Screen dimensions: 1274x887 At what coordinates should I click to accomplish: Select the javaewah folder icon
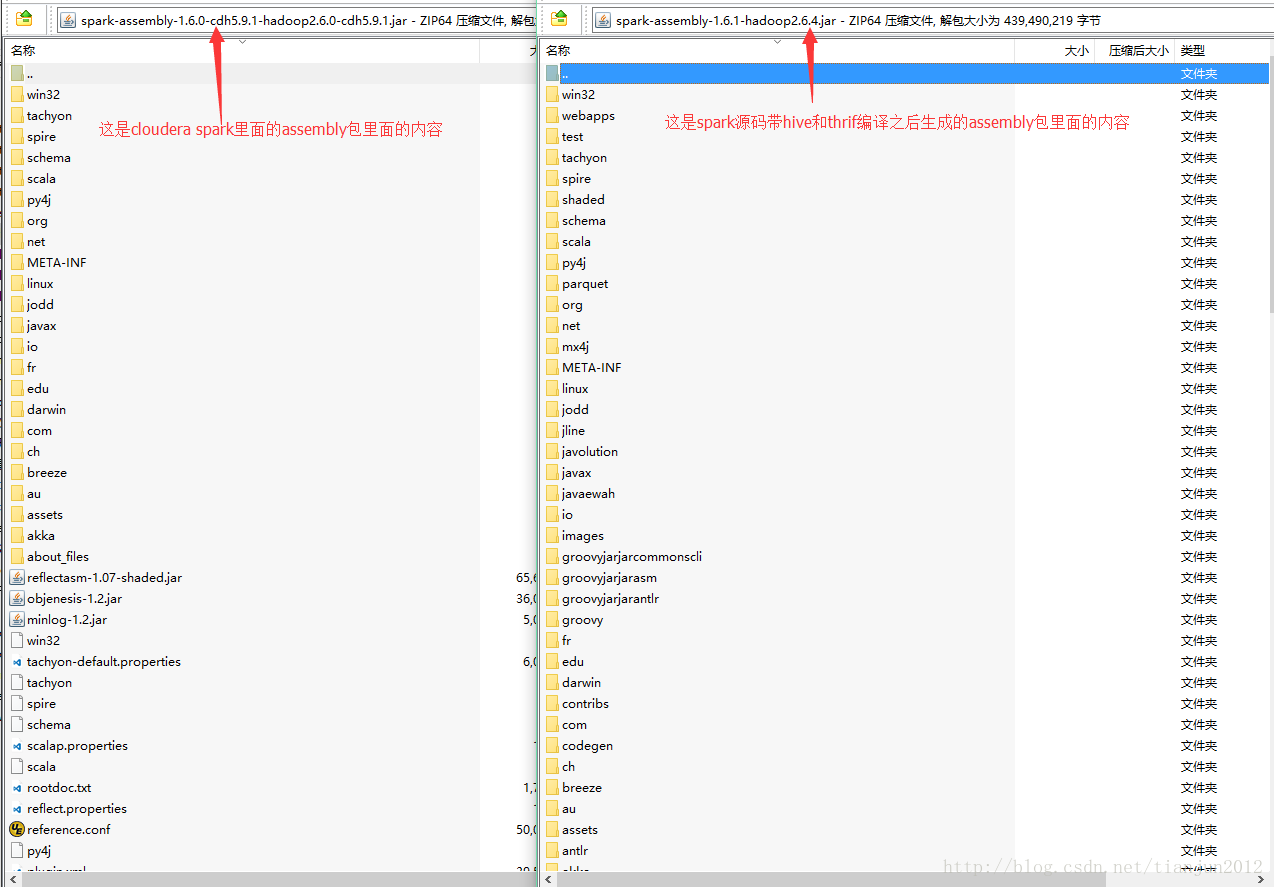(x=552, y=493)
